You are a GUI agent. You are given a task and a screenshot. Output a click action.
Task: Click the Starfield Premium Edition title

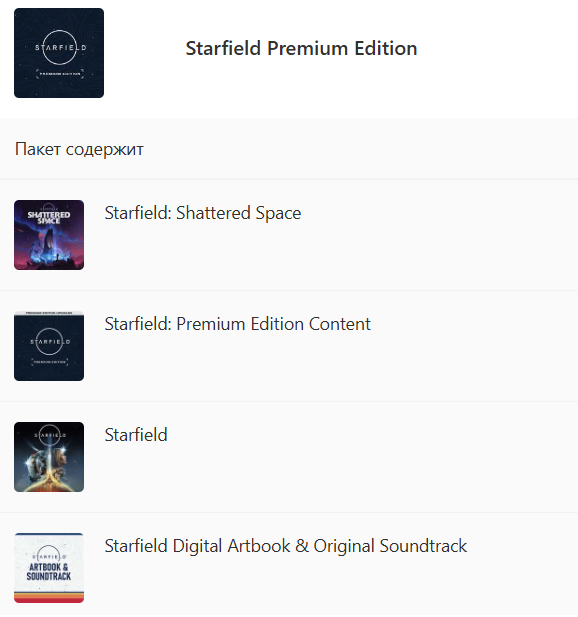click(301, 48)
